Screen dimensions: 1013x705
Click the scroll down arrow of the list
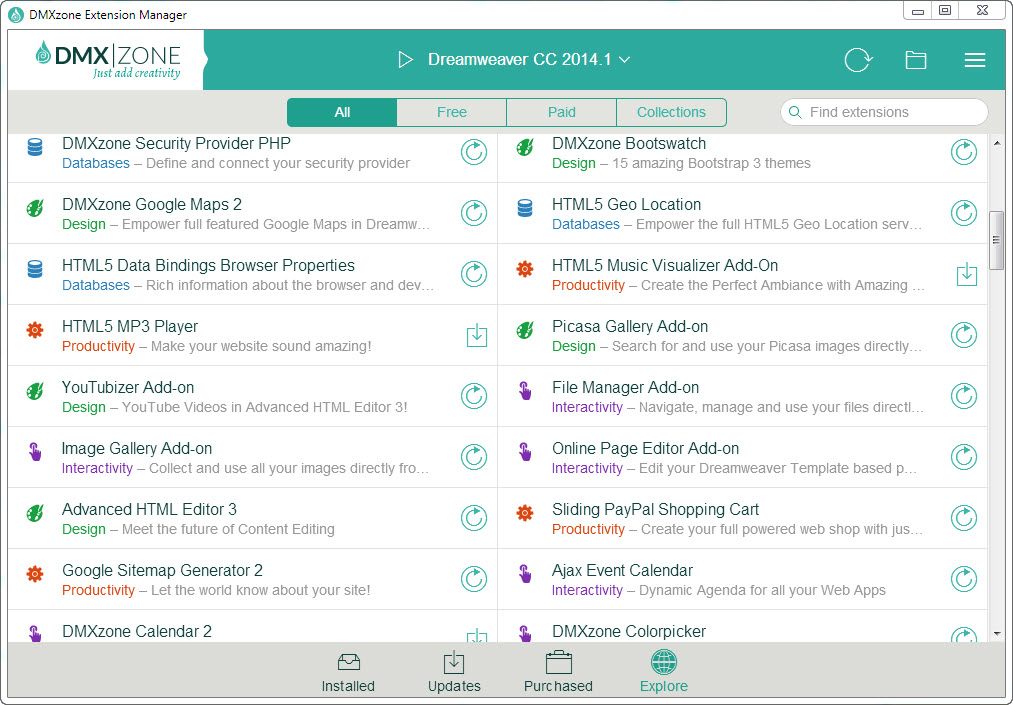(x=996, y=634)
